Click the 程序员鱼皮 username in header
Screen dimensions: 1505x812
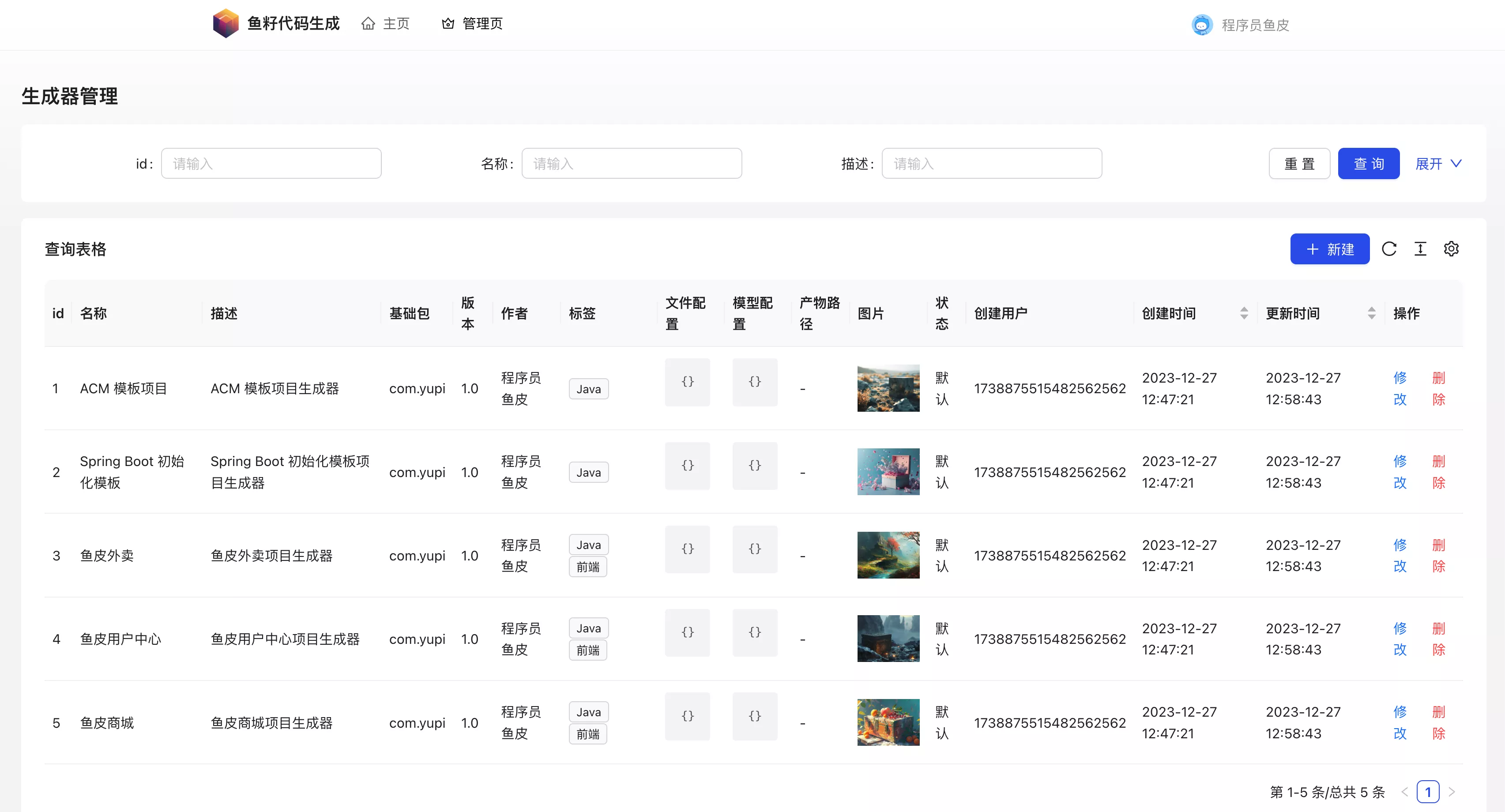1255,25
